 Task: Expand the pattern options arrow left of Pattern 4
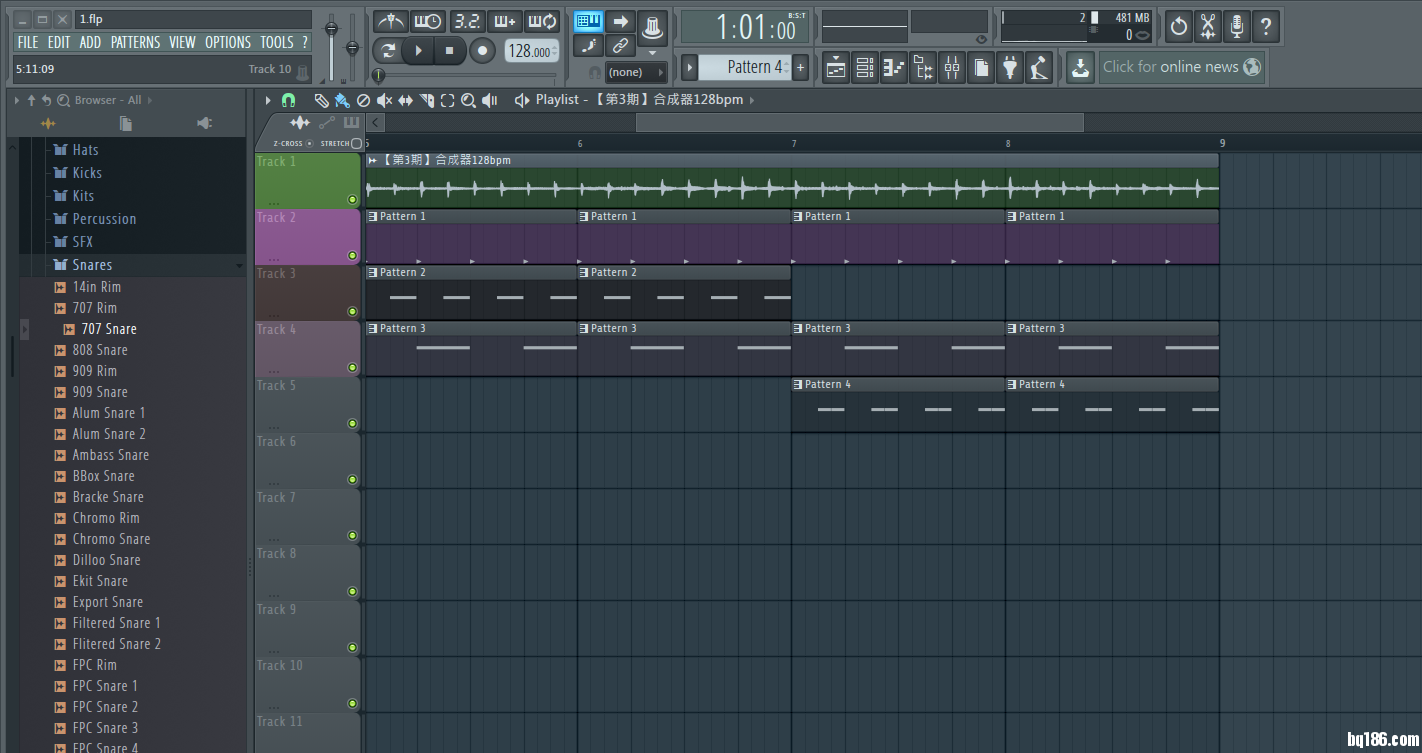pyautogui.click(x=689, y=67)
